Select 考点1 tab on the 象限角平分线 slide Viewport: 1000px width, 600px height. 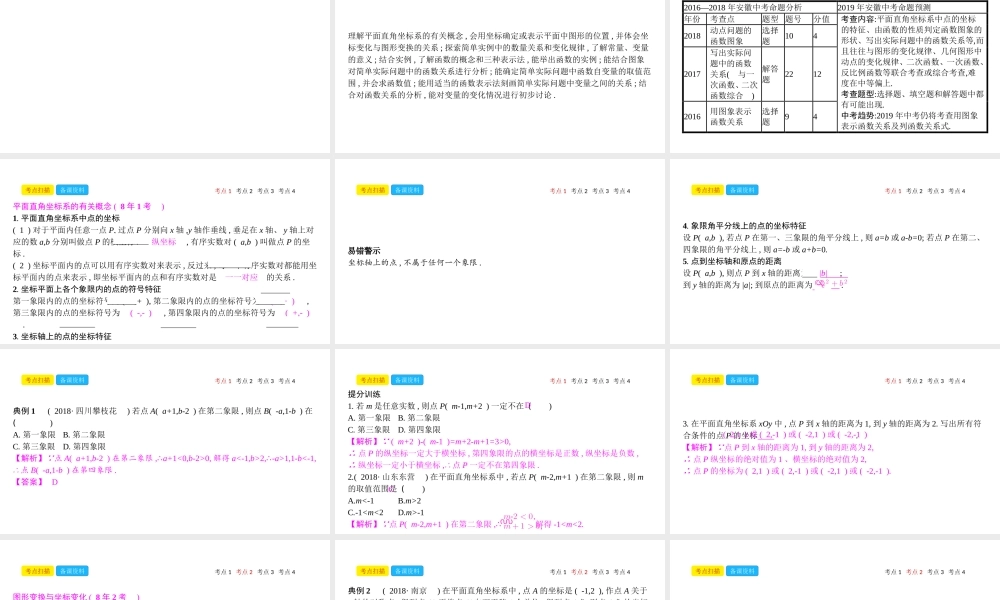[893, 191]
